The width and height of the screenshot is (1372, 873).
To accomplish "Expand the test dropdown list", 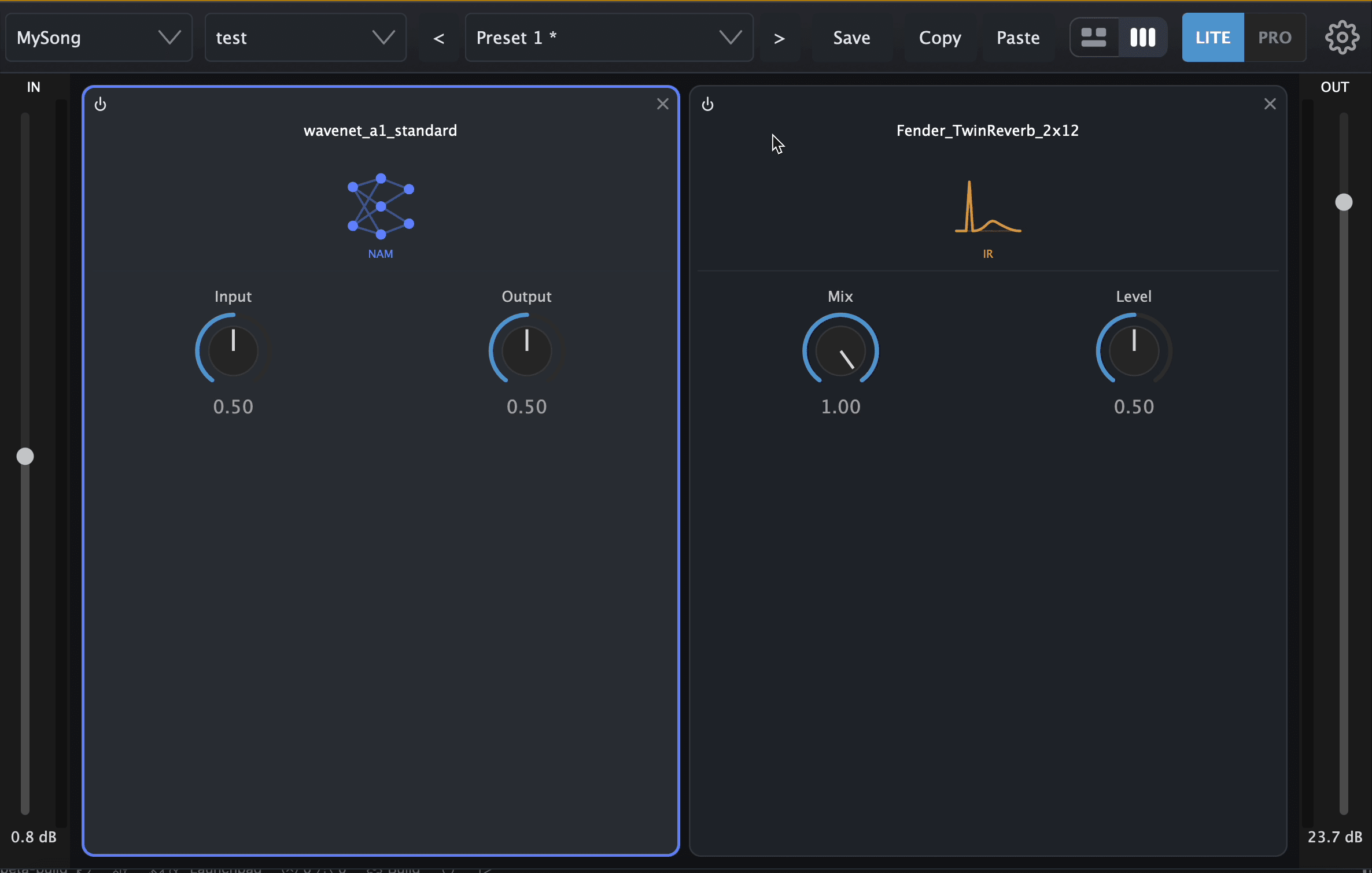I will coord(305,38).
